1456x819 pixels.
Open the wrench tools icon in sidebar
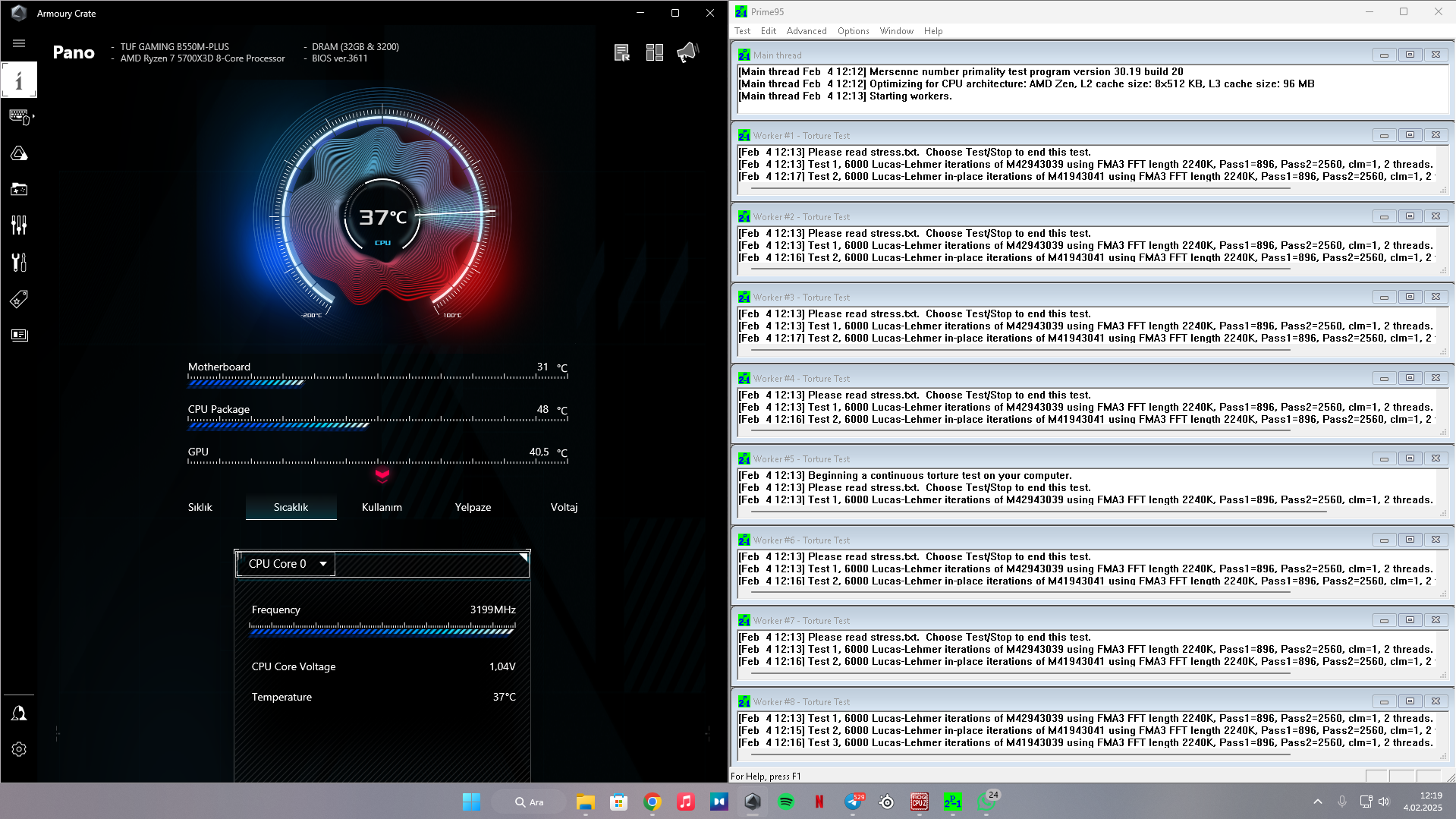pyautogui.click(x=19, y=262)
